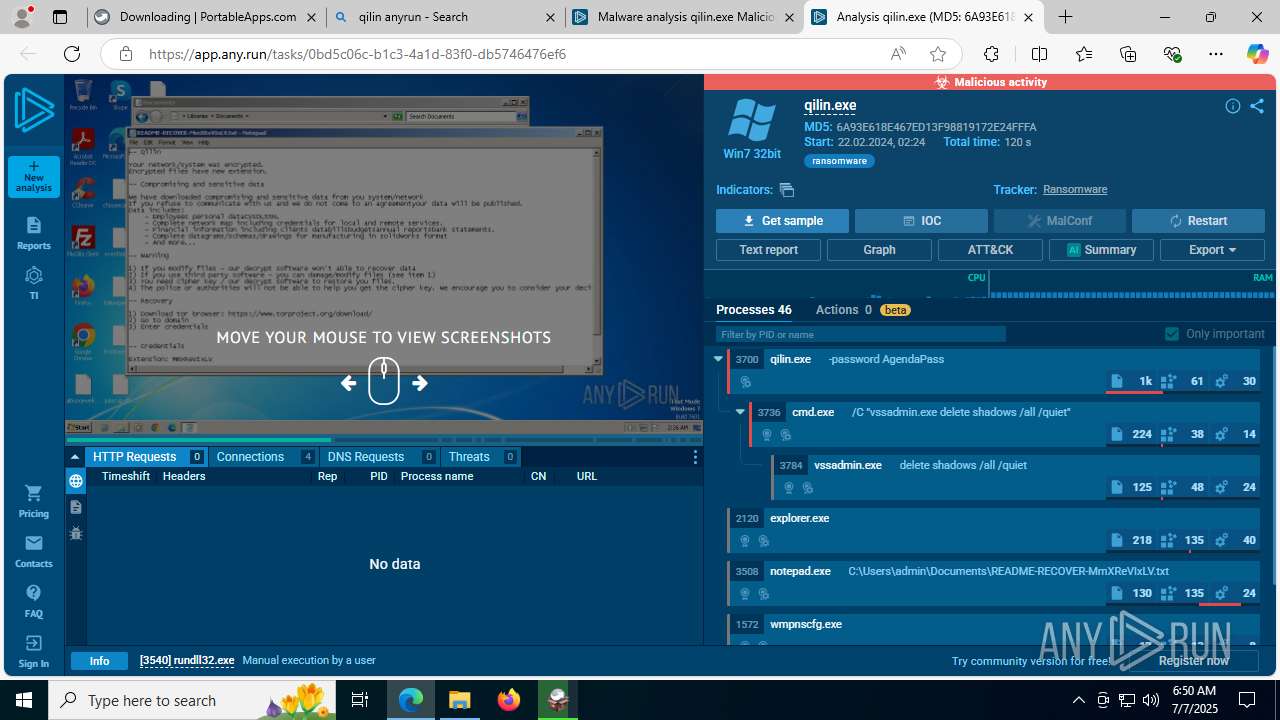Image resolution: width=1280 pixels, height=720 pixels.
Task: Select the debug bug view icon
Action: [76, 534]
